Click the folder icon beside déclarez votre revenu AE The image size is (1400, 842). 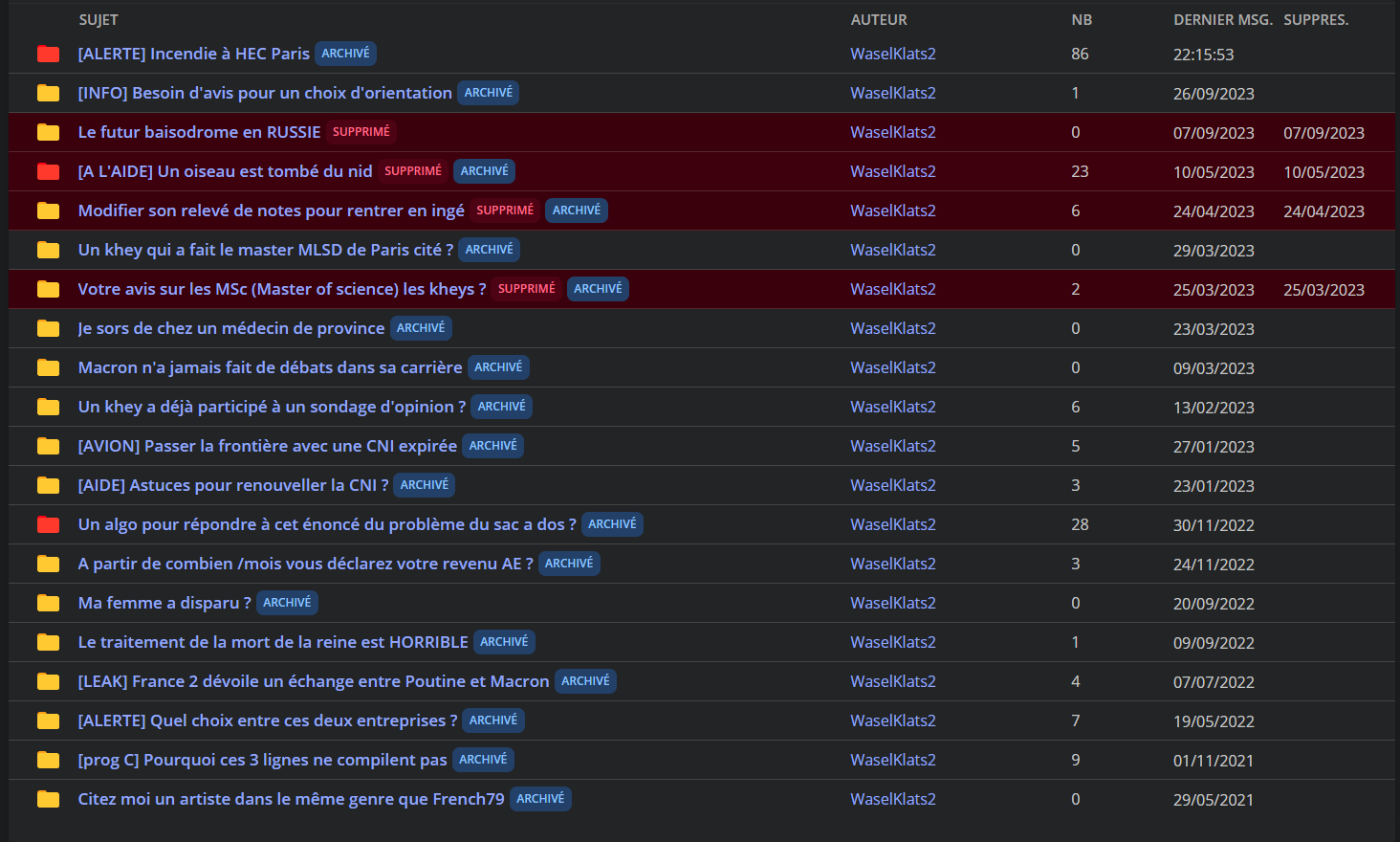tap(48, 565)
